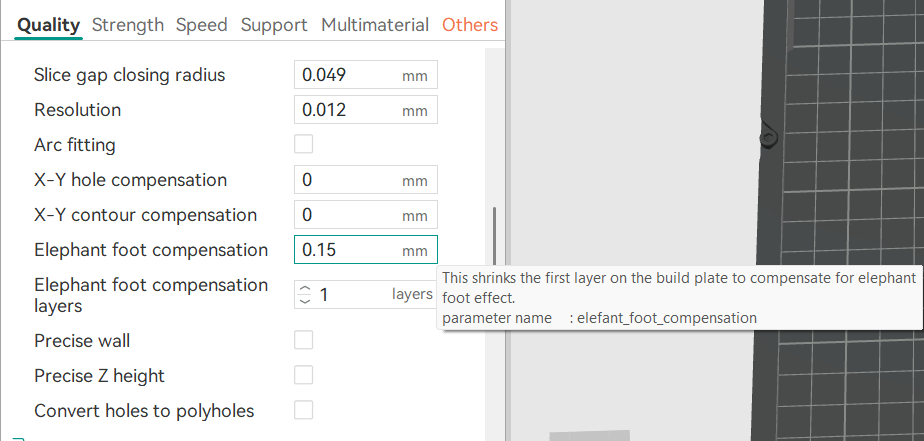924x441 pixels.
Task: Focus the Resolution value field
Action: (x=348, y=110)
